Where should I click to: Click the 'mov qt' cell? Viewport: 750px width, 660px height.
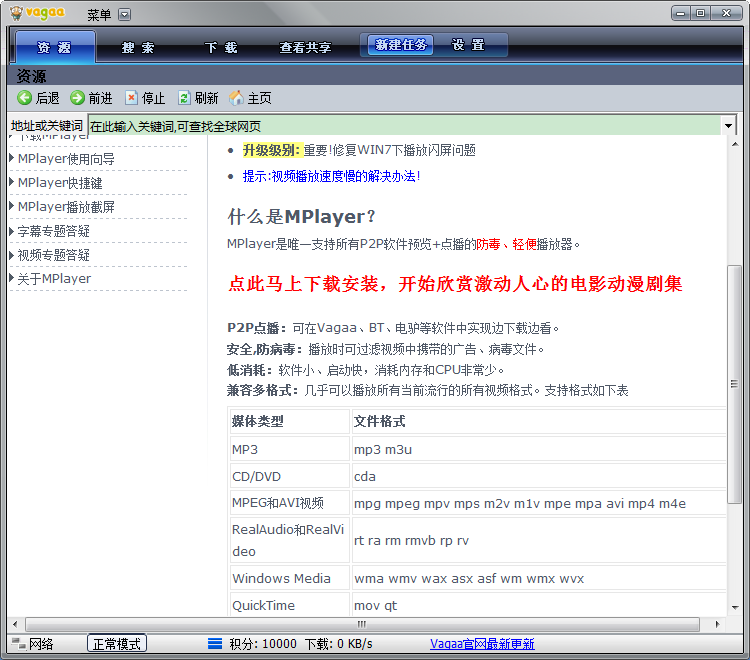539,605
